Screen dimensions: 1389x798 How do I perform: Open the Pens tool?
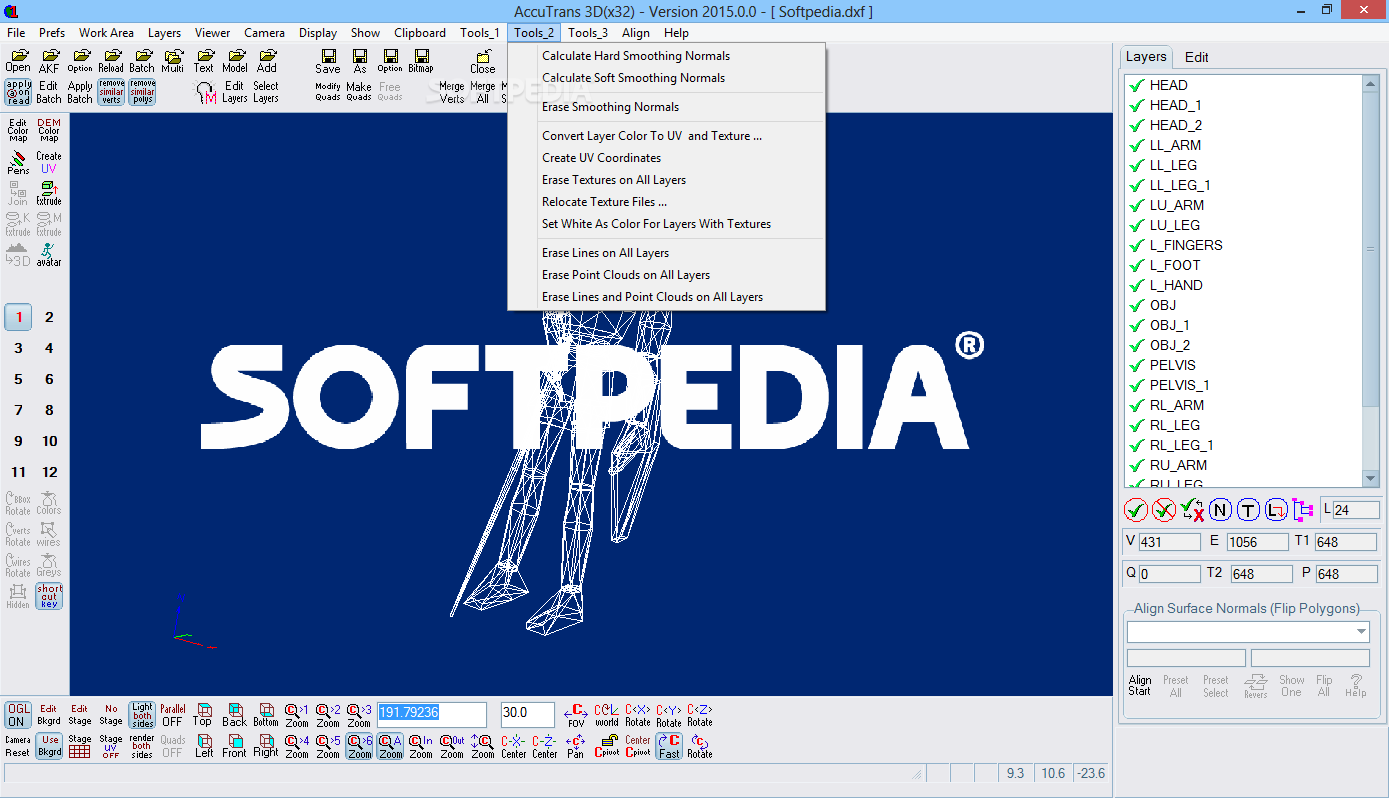[x=18, y=163]
